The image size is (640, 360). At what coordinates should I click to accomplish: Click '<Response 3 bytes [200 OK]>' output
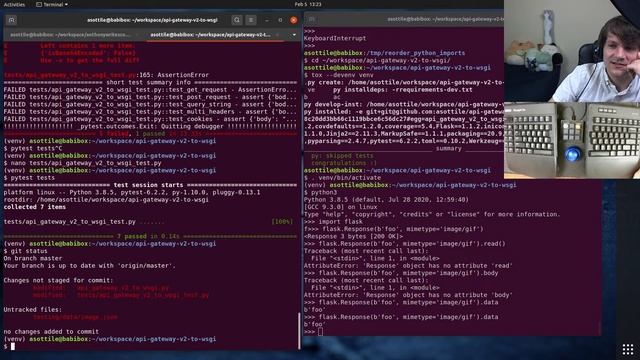point(353,236)
